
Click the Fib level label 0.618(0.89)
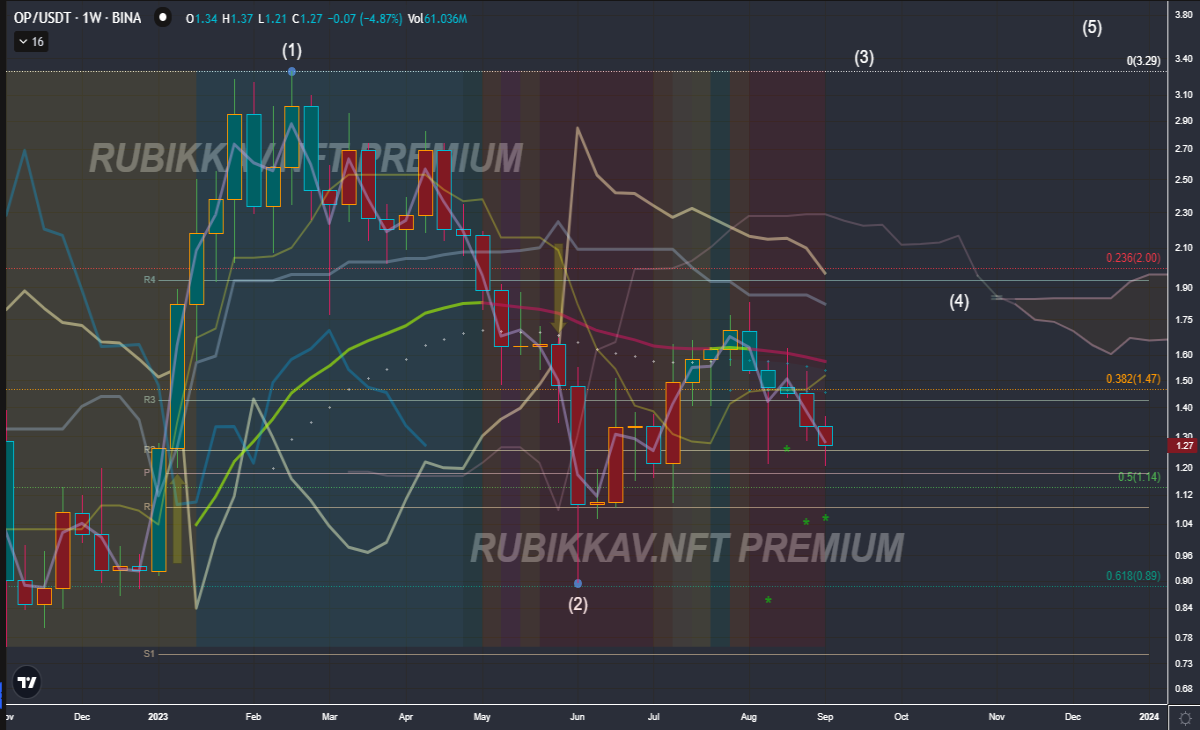click(1133, 575)
